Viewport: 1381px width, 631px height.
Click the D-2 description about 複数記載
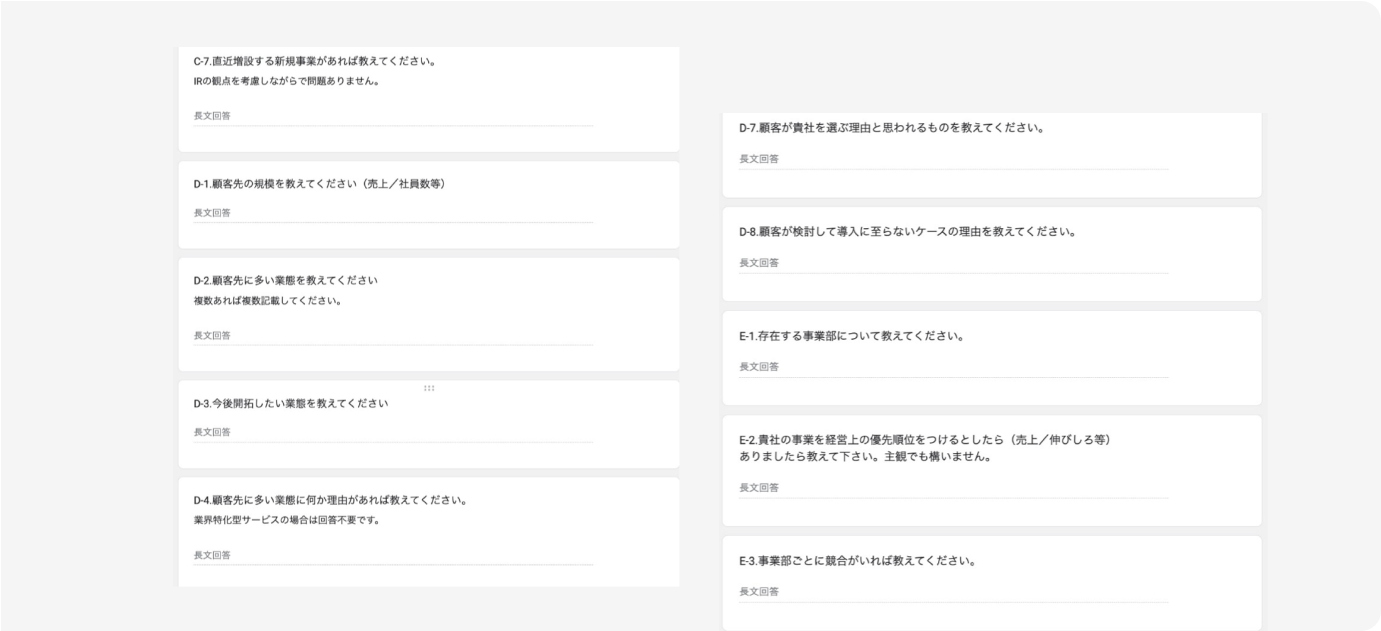[267, 300]
